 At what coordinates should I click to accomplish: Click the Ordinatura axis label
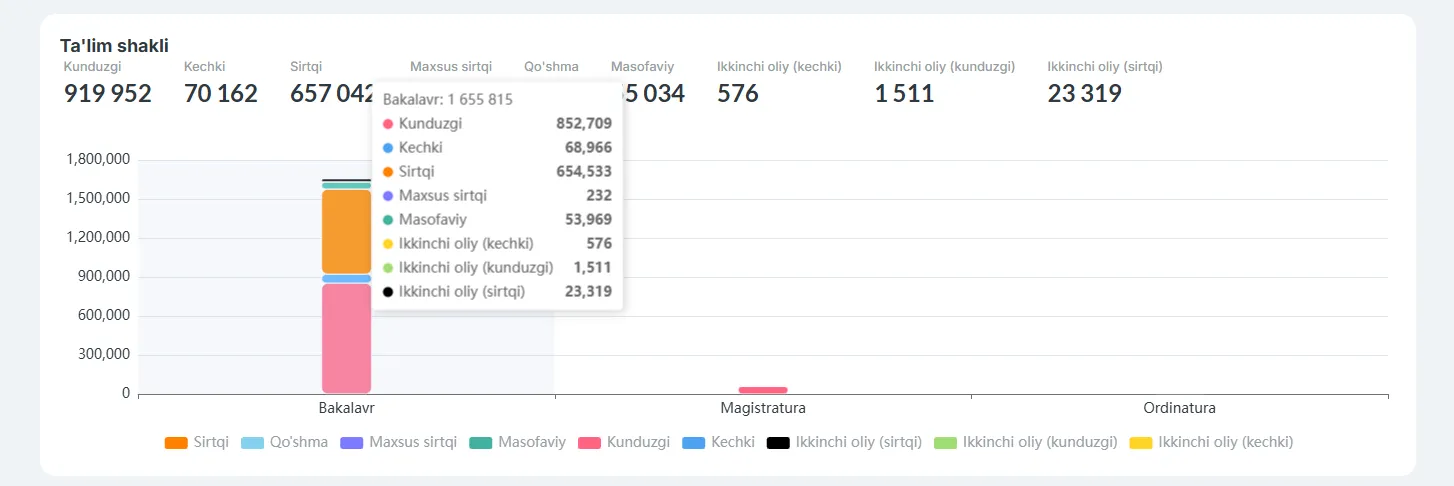point(1179,409)
